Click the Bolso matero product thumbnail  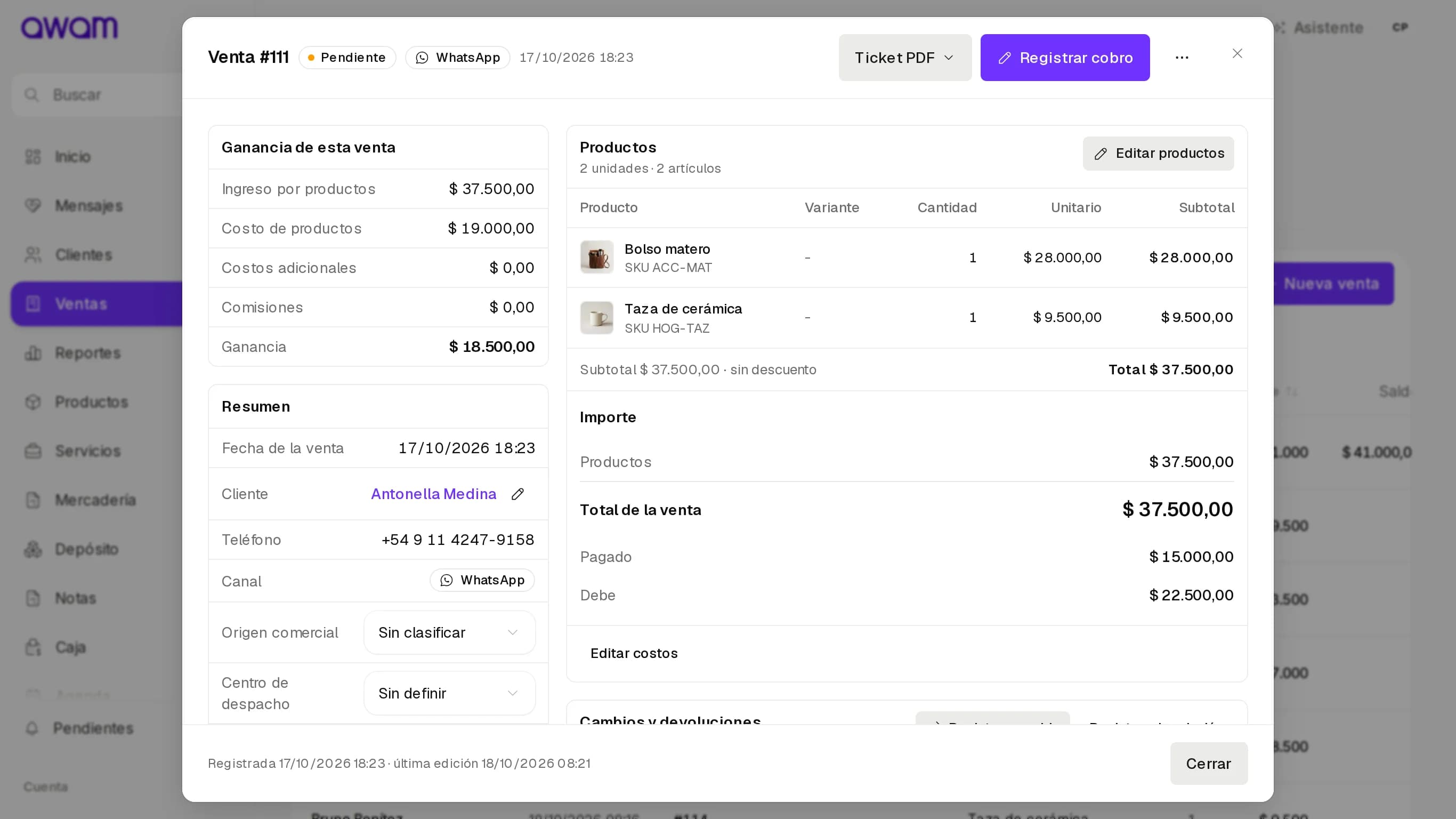click(597, 258)
